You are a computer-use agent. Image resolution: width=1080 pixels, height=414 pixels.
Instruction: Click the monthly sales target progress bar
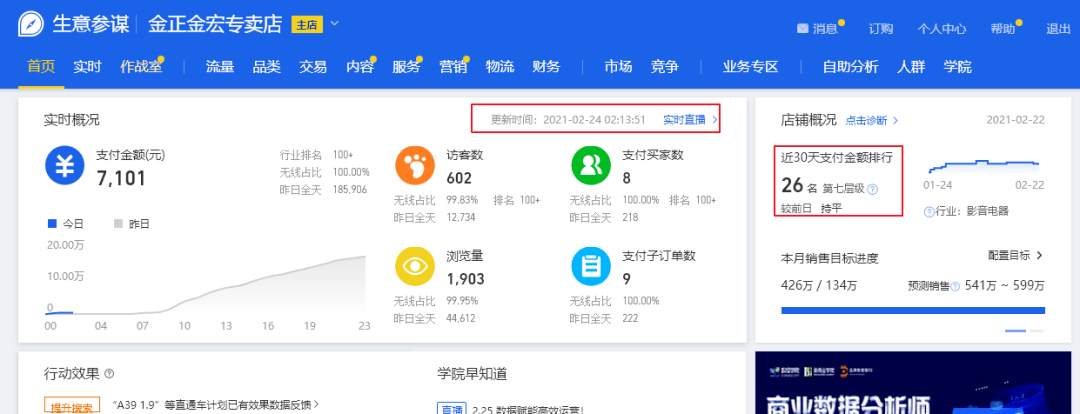point(911,311)
